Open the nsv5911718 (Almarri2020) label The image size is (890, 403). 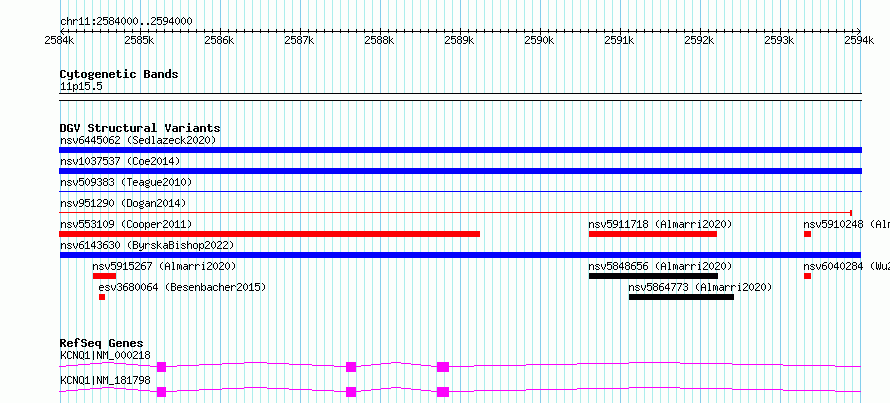pos(661,224)
